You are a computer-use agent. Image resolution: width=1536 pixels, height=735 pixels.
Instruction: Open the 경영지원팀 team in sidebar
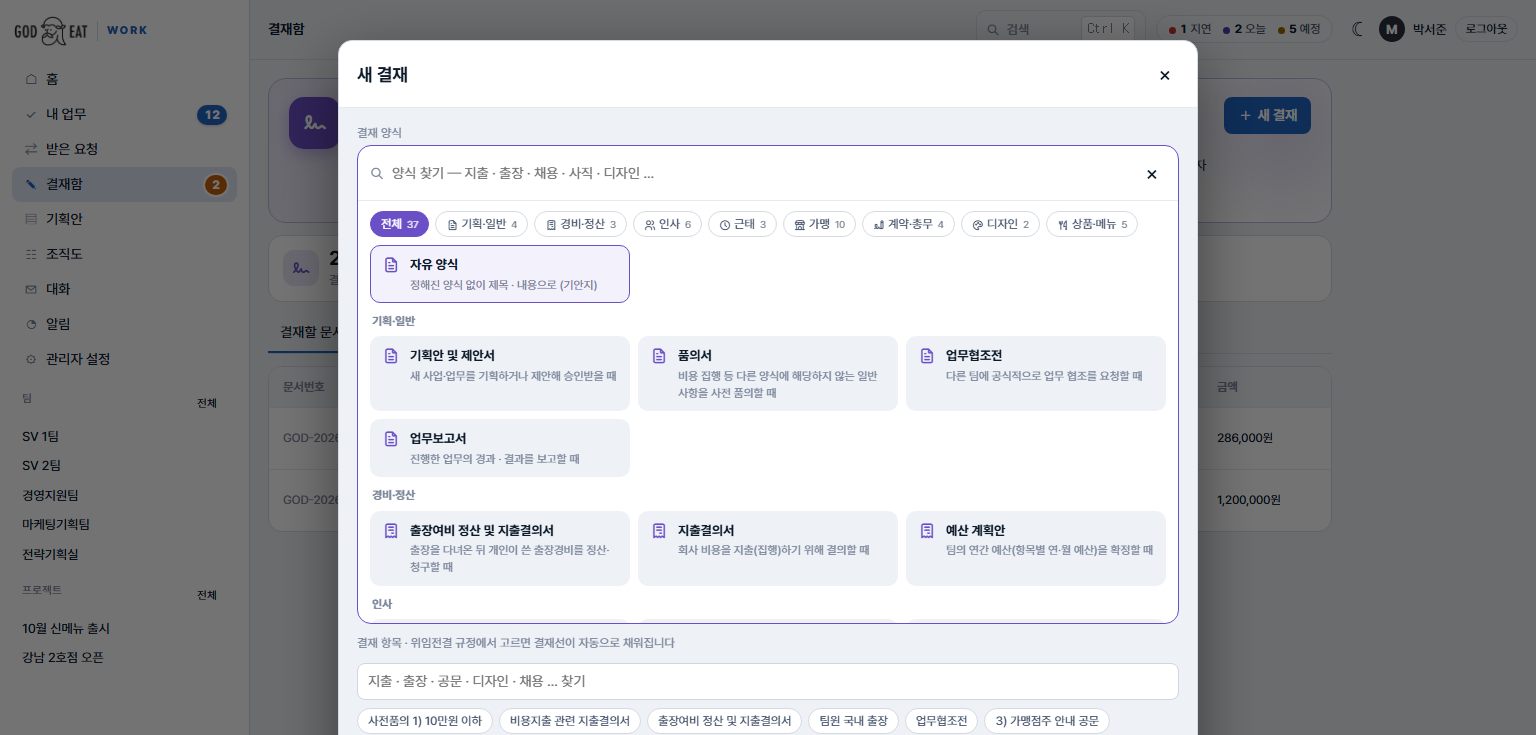pos(50,495)
